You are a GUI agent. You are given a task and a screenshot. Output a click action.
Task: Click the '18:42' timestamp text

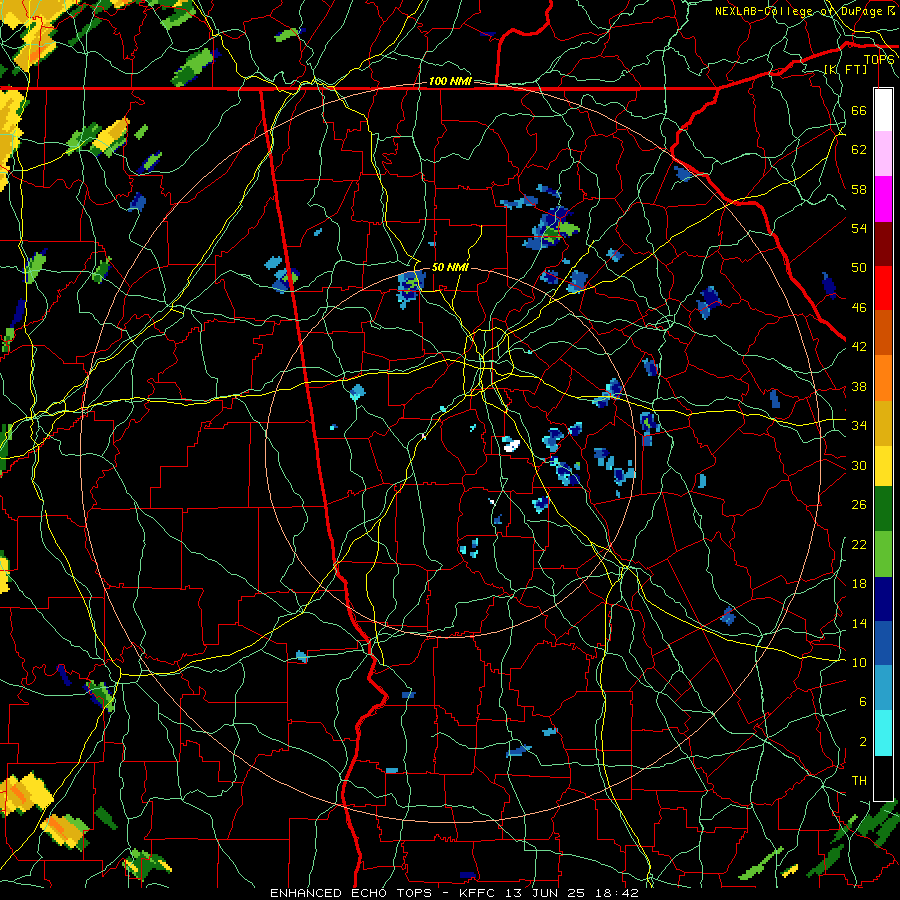(618, 893)
